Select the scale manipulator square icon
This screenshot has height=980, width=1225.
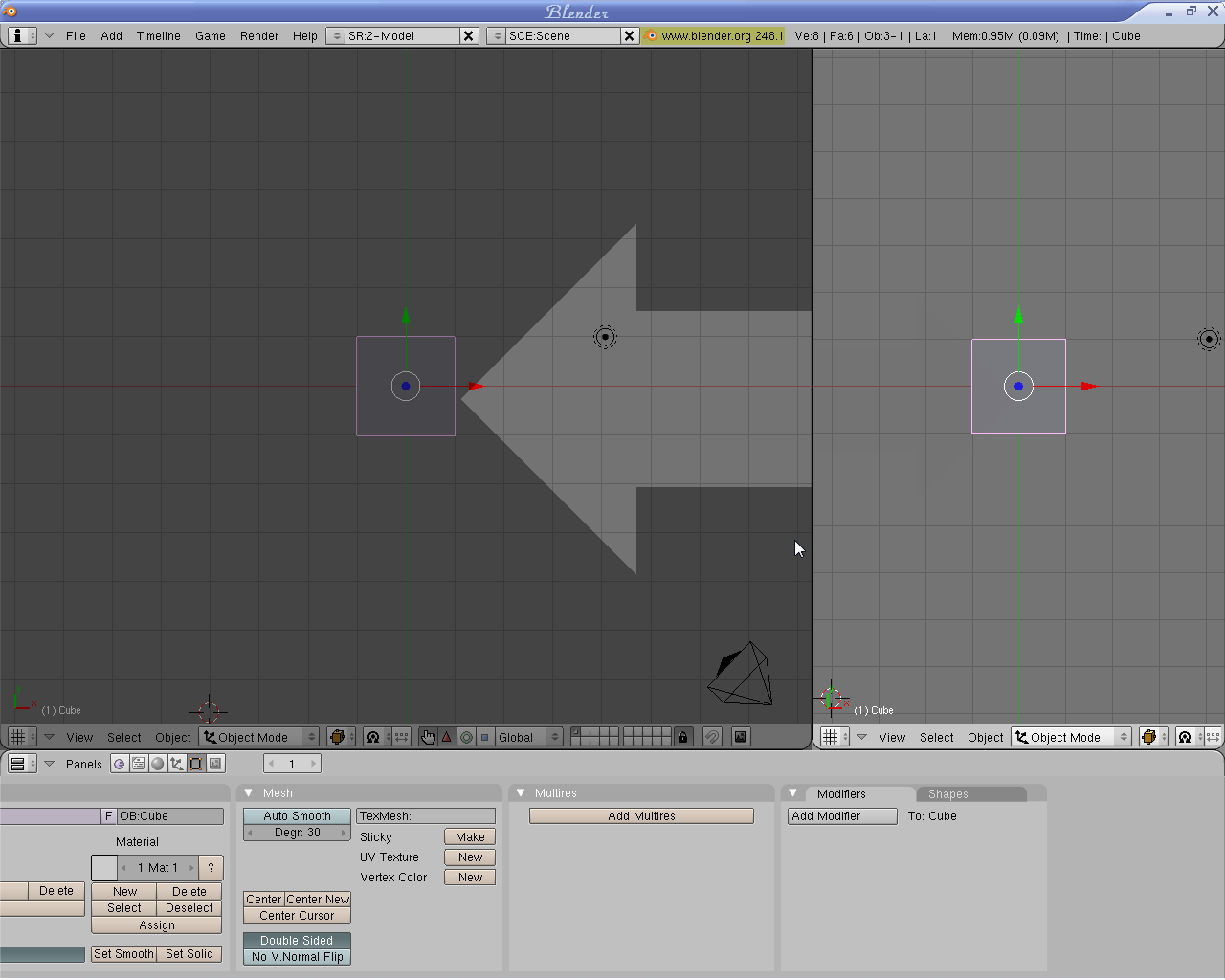click(484, 737)
